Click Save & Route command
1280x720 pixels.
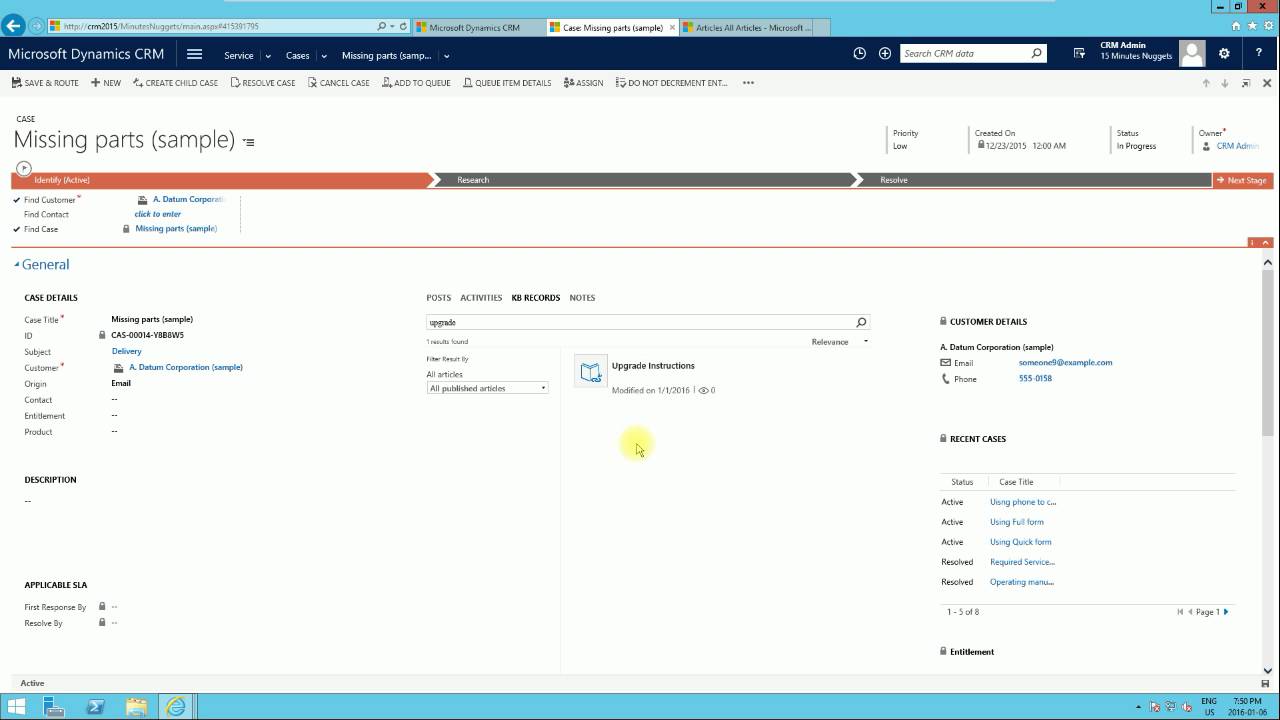tap(45, 83)
